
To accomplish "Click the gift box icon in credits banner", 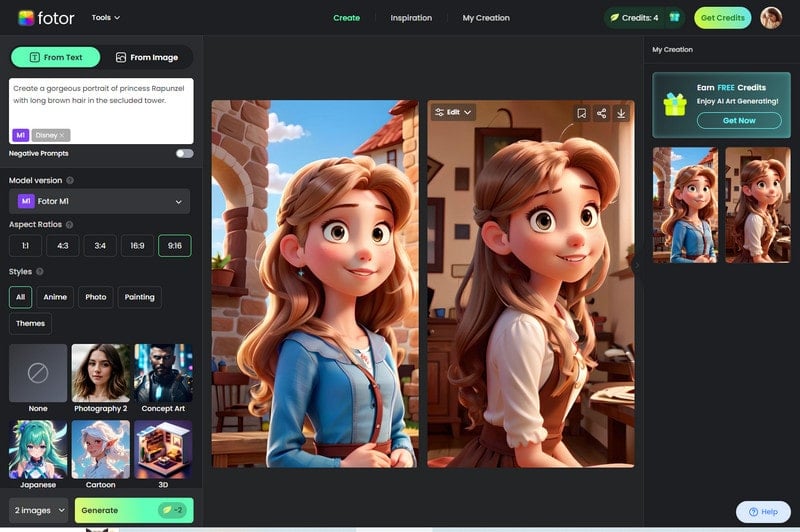I will click(x=675, y=105).
